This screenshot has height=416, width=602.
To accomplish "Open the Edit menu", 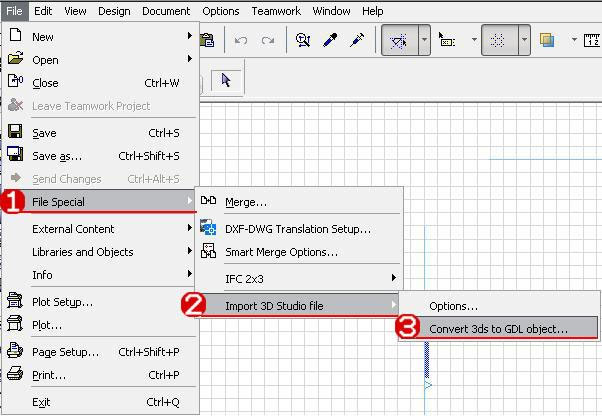I will pos(43,11).
